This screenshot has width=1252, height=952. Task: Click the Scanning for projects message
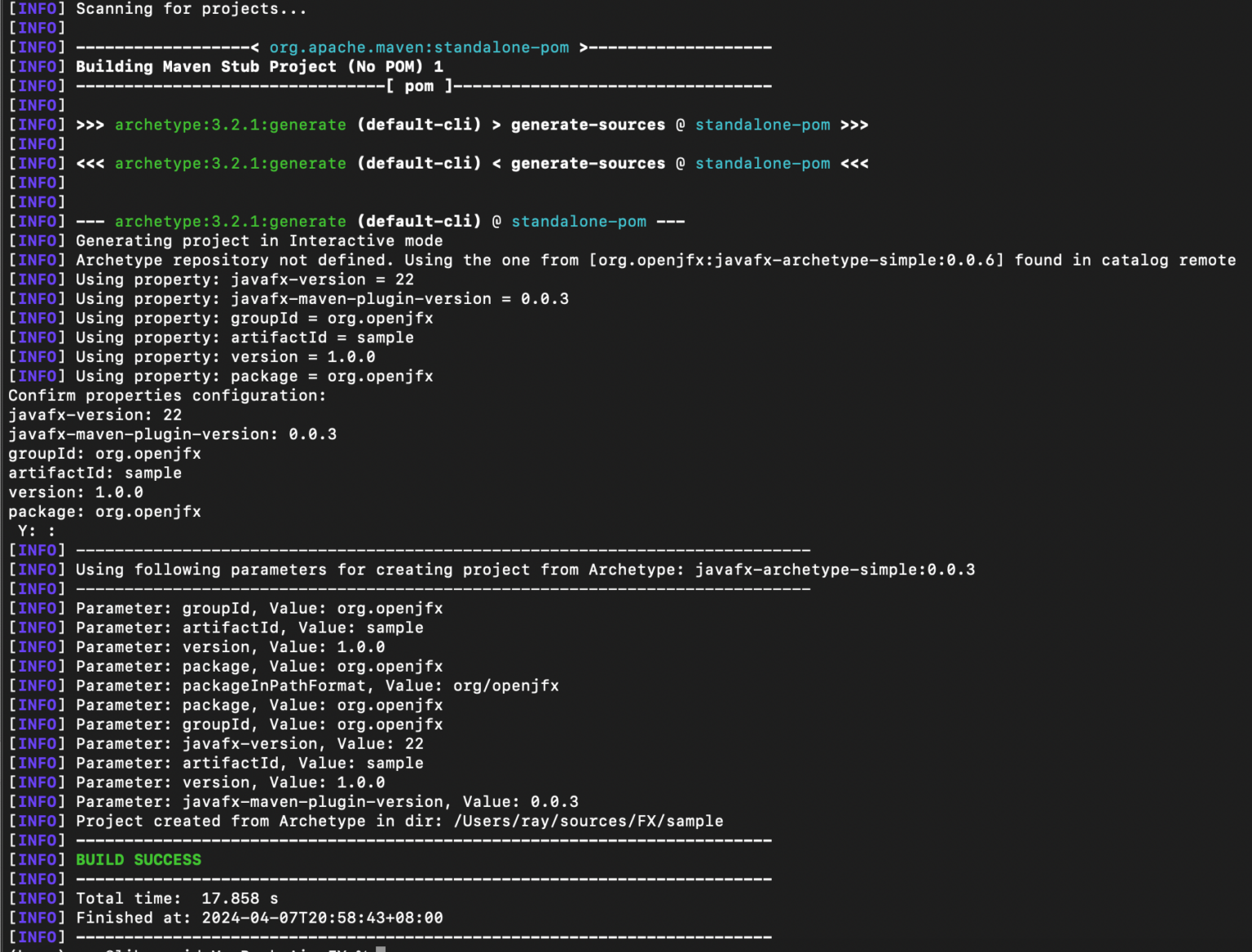click(x=189, y=9)
